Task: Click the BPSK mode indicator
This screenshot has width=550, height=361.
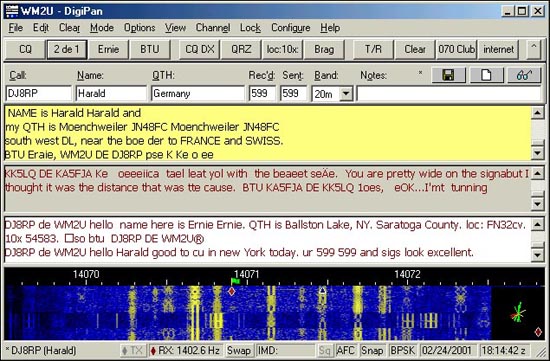Action: click(403, 350)
